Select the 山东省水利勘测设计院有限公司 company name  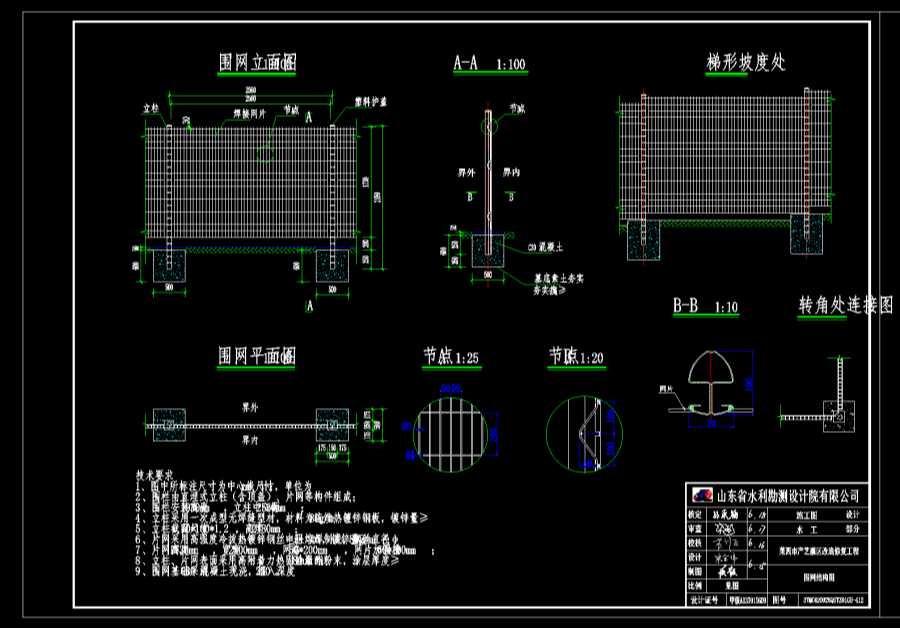click(x=788, y=495)
